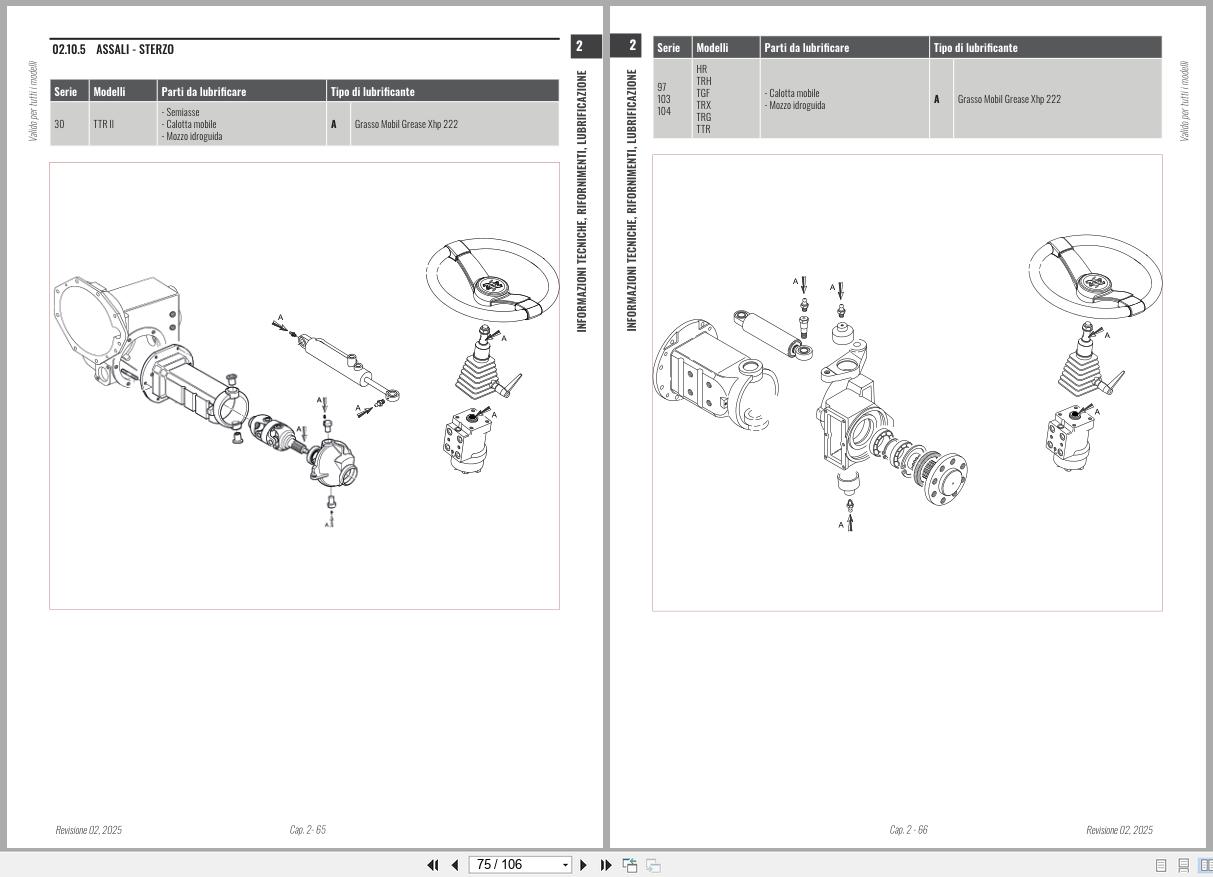Click 'Revisione 02, 2025' on right page
1213x877 pixels.
1119,830
